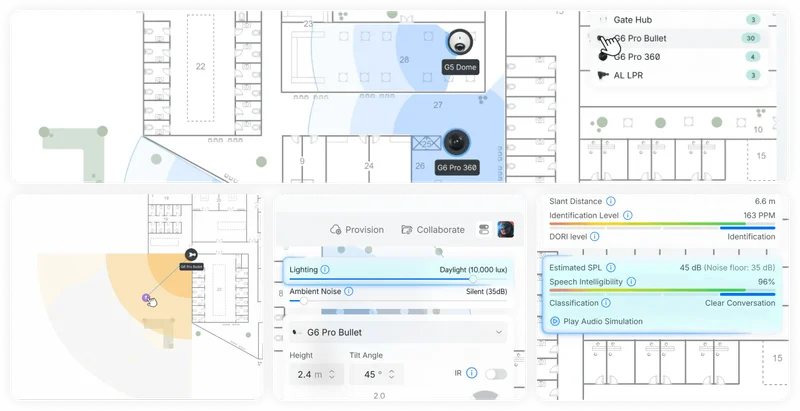800x411 pixels.
Task: Select G6 Pro Bullet in the device list
Action: pyautogui.click(x=680, y=38)
